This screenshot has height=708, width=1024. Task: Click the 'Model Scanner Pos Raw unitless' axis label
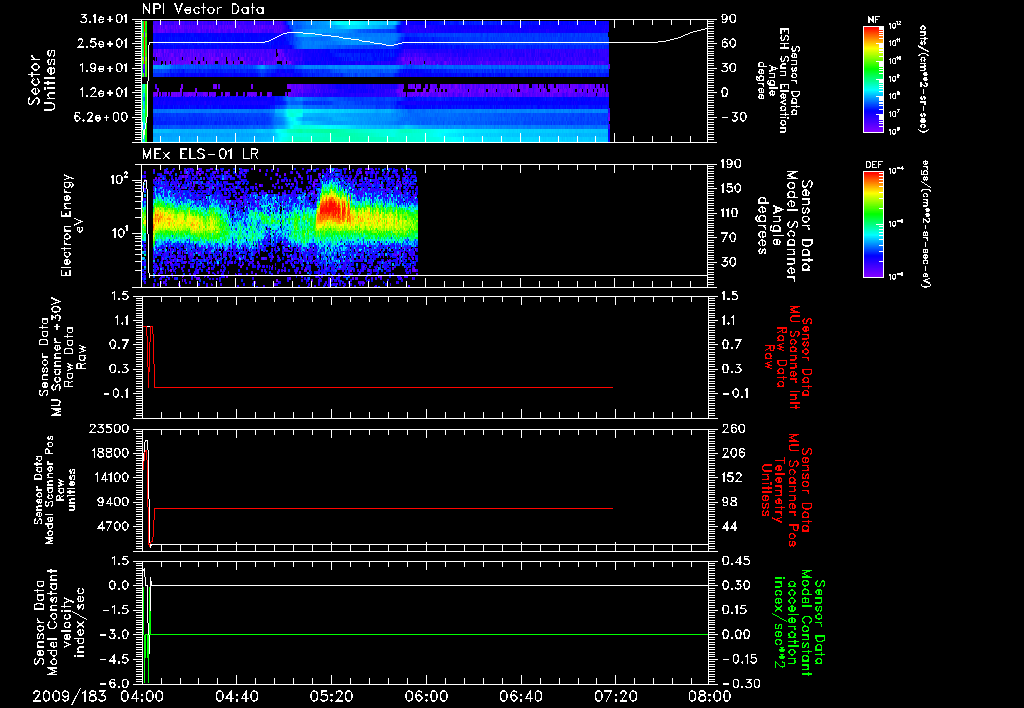coord(54,490)
